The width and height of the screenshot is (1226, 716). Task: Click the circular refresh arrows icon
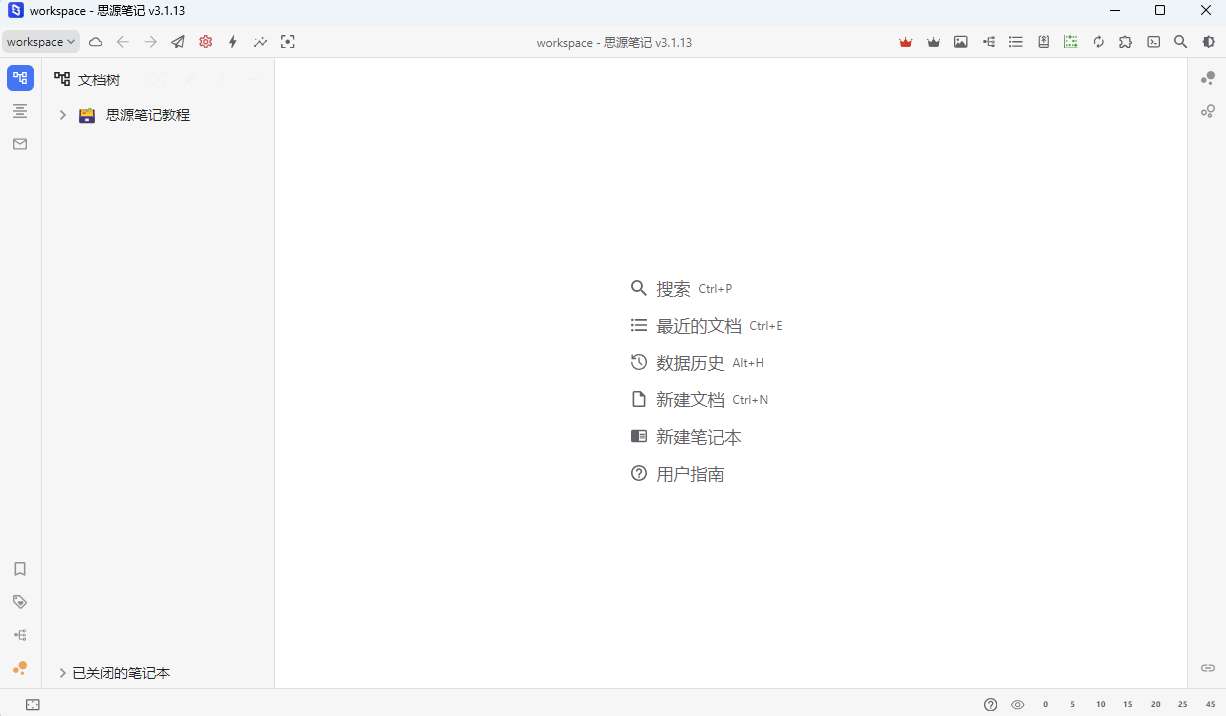pos(1098,42)
